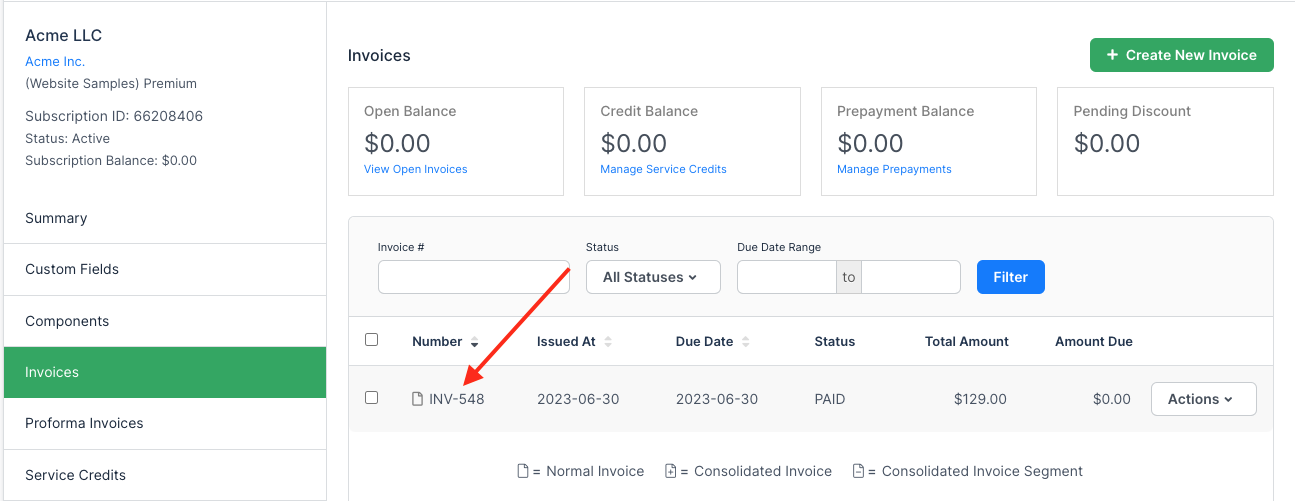This screenshot has height=501, width=1295.
Task: Go to Proforma Invoices in sidebar
Action: (84, 423)
